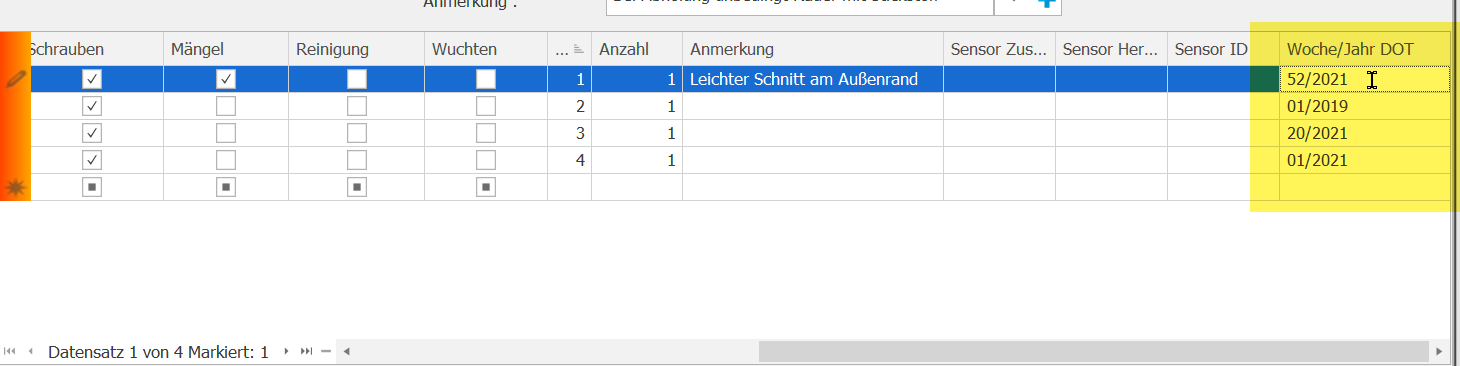The width and height of the screenshot is (1460, 366).
Task: Click the new-row star indicator
Action: pos(15,186)
